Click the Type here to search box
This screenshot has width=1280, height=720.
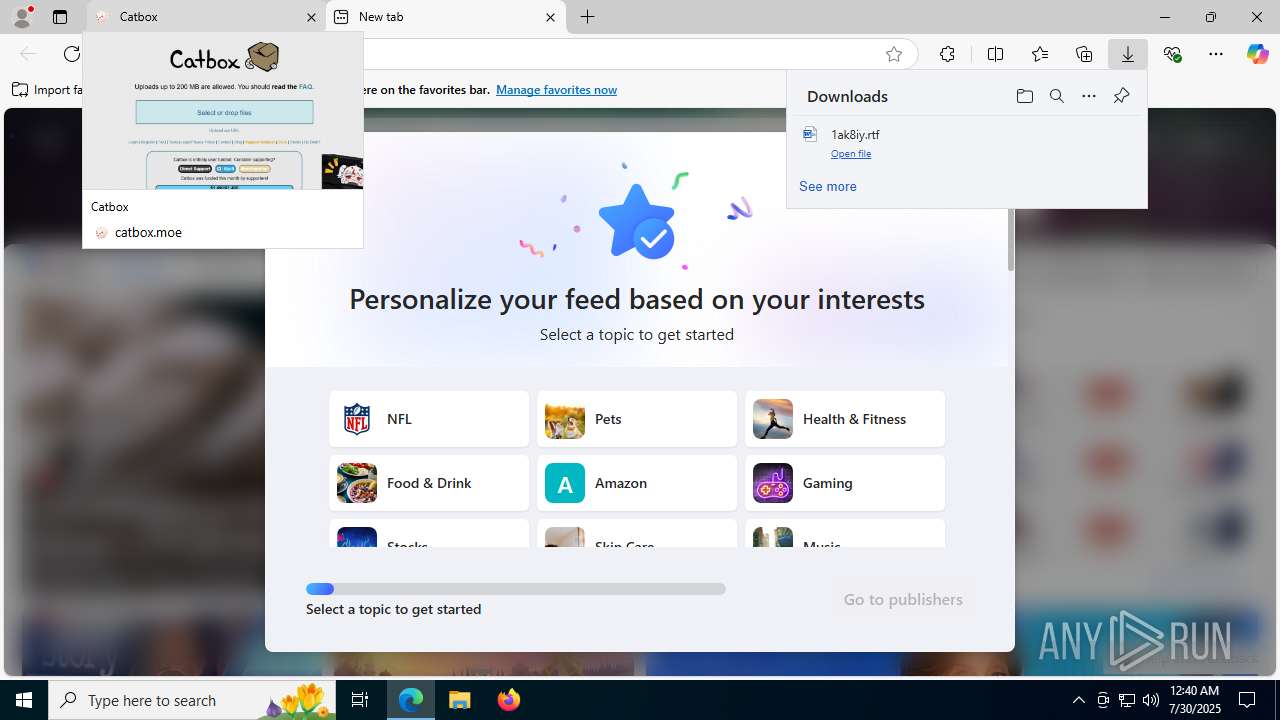pyautogui.click(x=192, y=700)
